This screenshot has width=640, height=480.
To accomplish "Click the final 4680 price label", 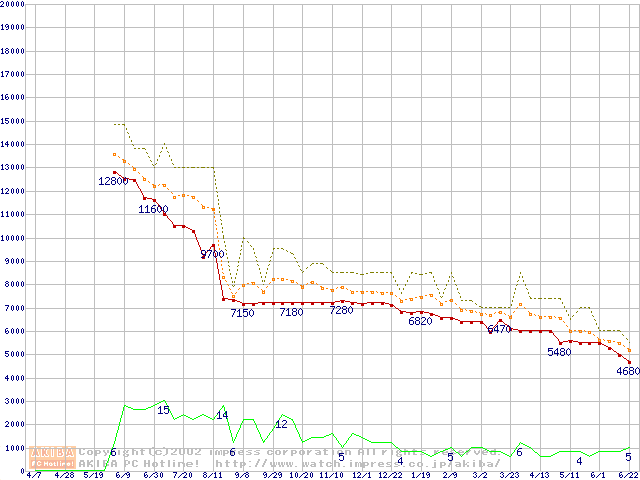I will click(627, 371).
